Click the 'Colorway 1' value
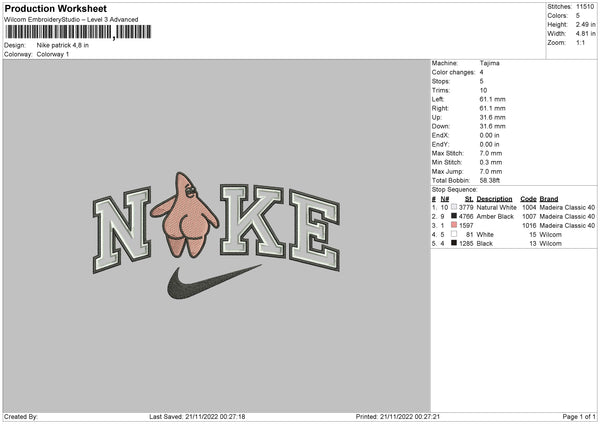600x424 pixels. point(53,54)
